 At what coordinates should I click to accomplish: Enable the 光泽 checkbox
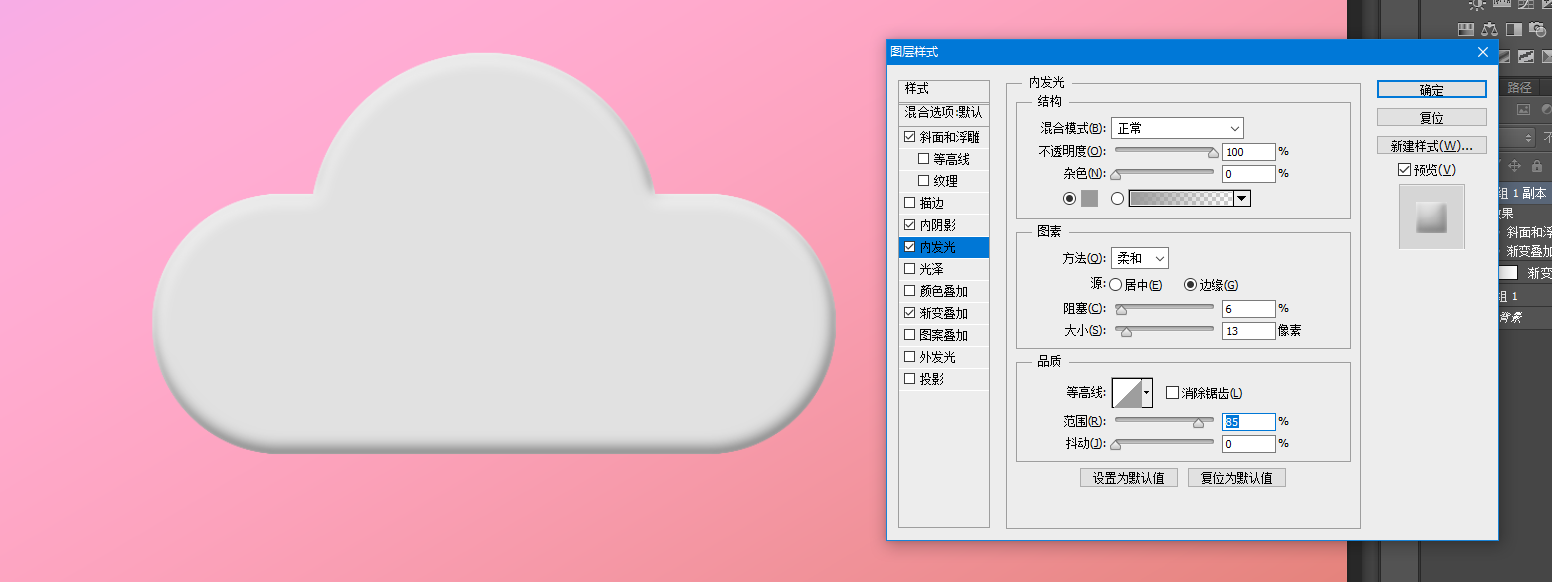[x=909, y=269]
